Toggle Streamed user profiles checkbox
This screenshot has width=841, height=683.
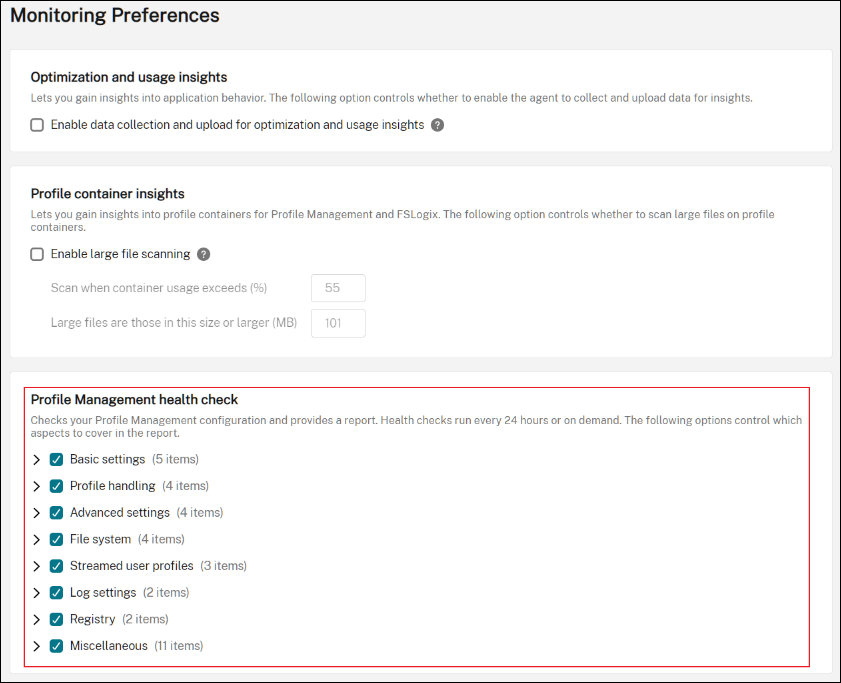point(56,566)
